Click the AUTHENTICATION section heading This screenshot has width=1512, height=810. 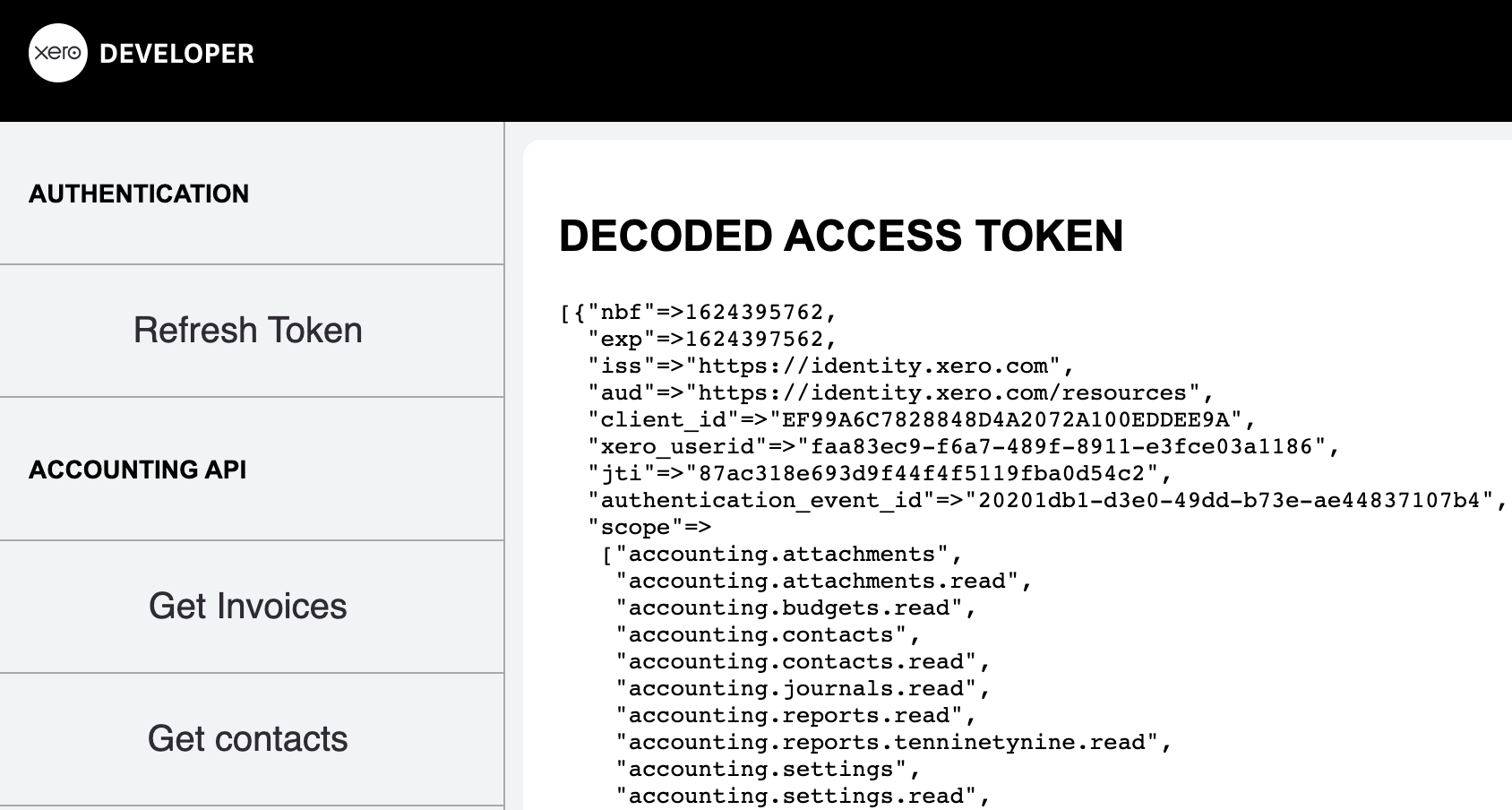(x=139, y=194)
